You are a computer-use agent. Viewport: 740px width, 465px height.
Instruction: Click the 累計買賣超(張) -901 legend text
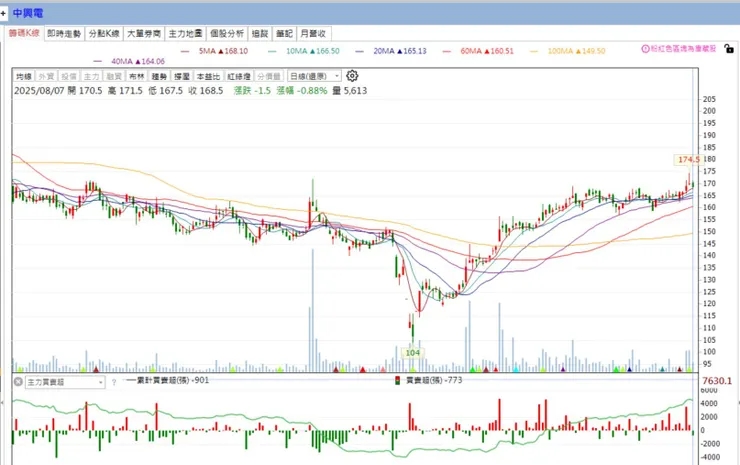173,380
